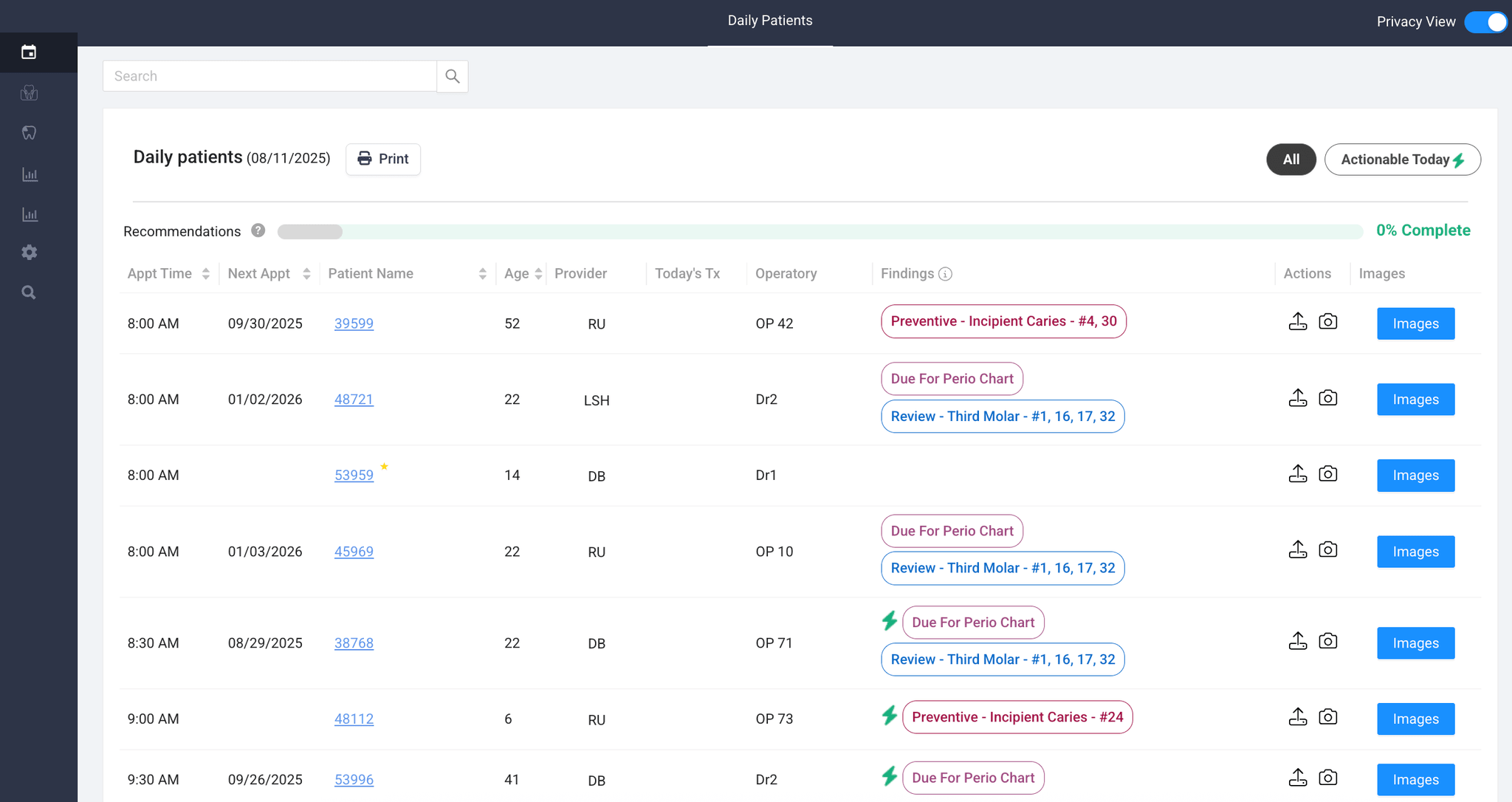Open the Daily Patients tab at top
This screenshot has width=1512, height=802.
coord(769,21)
